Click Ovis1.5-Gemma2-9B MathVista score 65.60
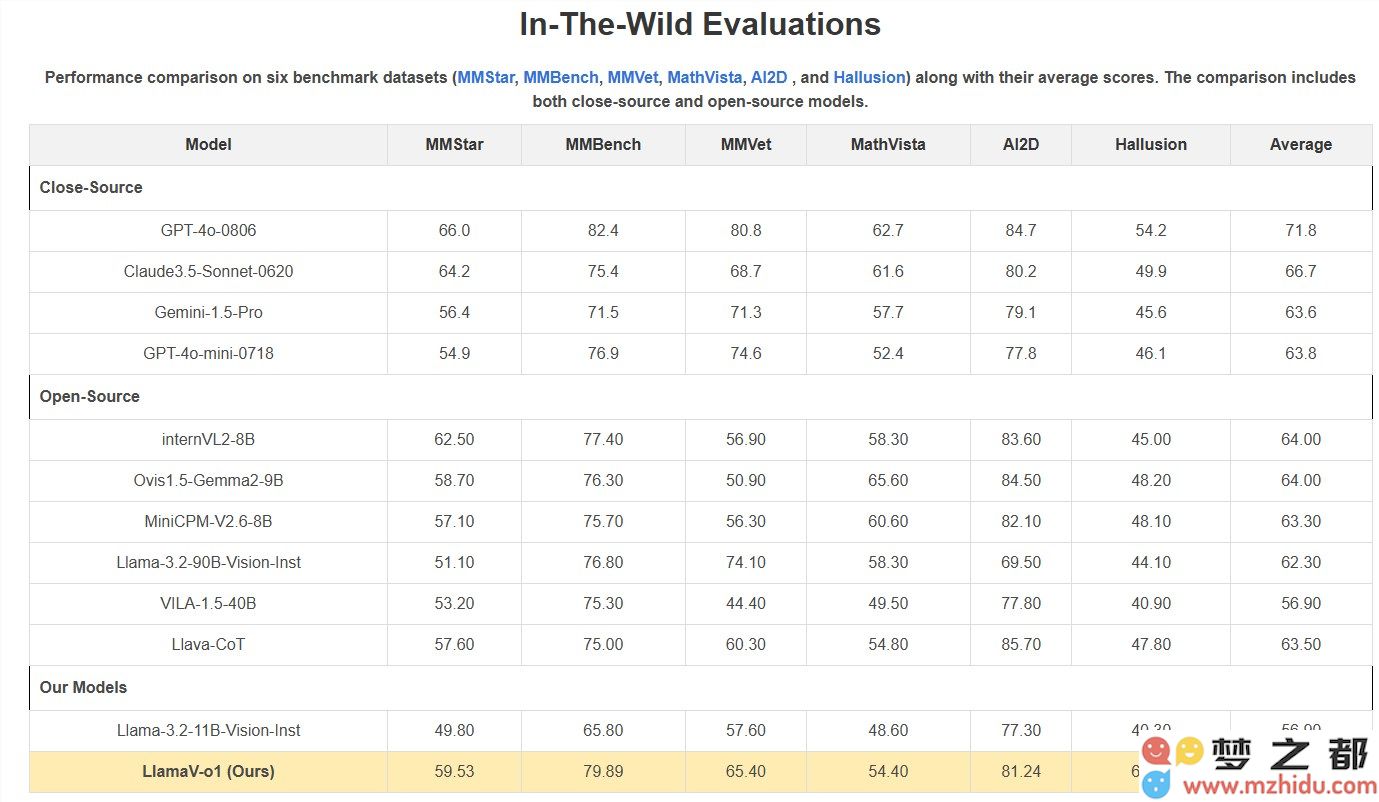 click(x=888, y=480)
